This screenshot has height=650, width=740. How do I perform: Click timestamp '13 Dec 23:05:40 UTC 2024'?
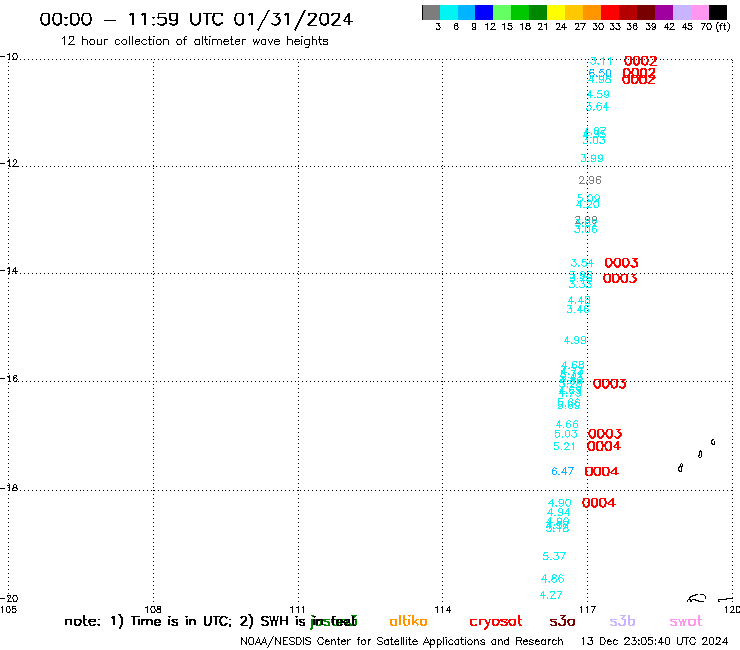(x=655, y=642)
